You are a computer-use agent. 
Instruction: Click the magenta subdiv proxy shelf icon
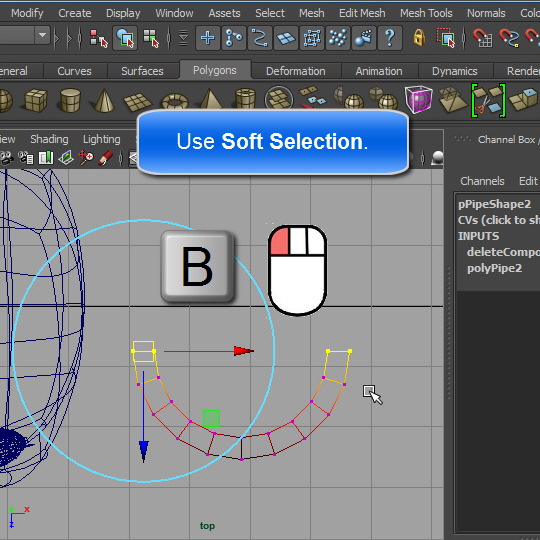pyautogui.click(x=419, y=99)
